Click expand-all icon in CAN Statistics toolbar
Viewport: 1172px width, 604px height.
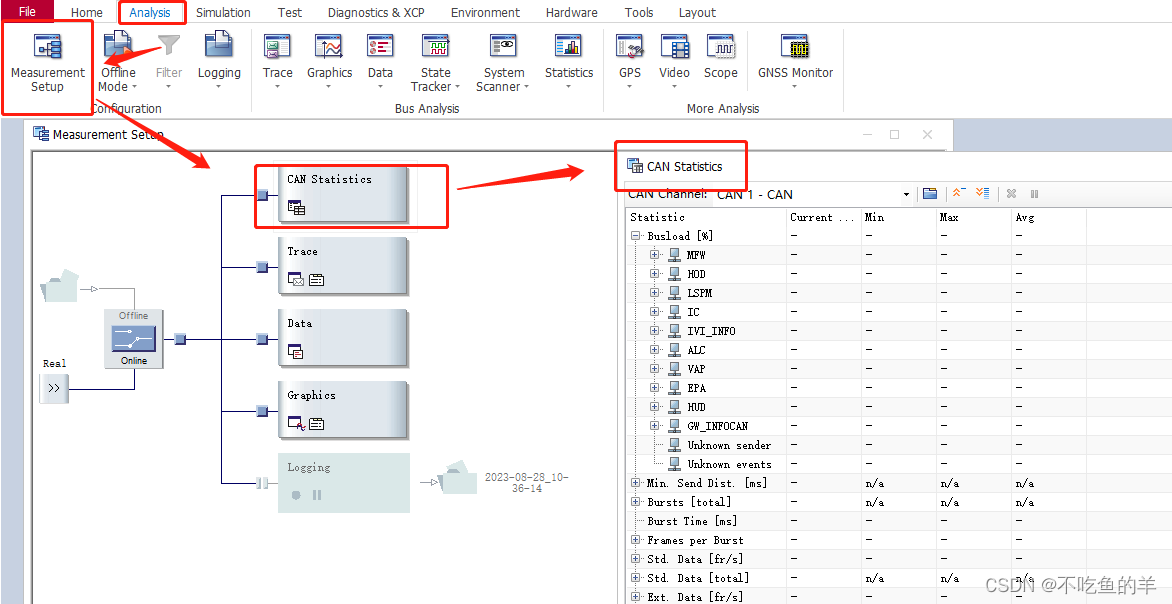[x=983, y=194]
